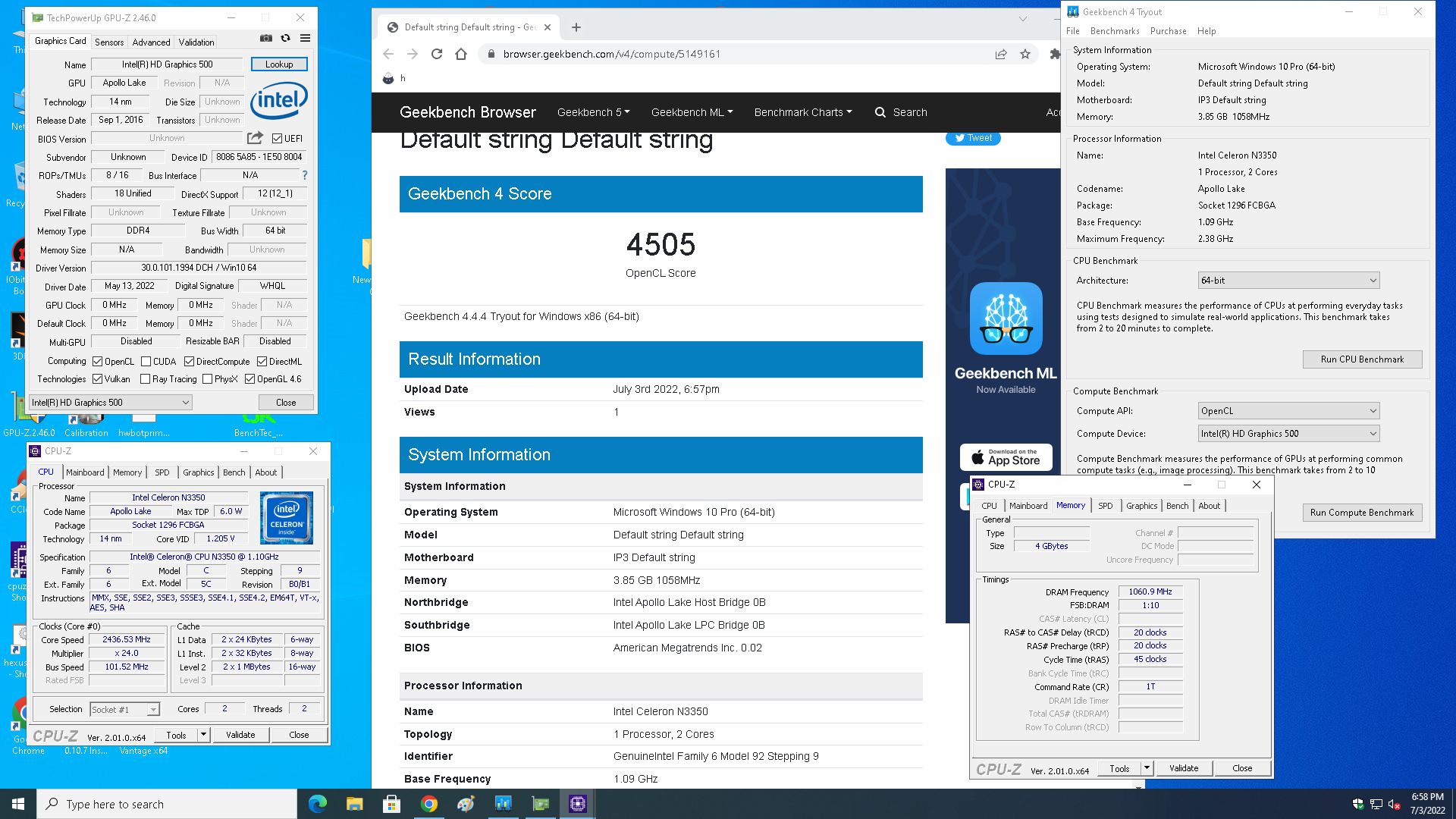Click the Intel logo in GPU-Z
This screenshot has height=819, width=1456.
point(278,100)
